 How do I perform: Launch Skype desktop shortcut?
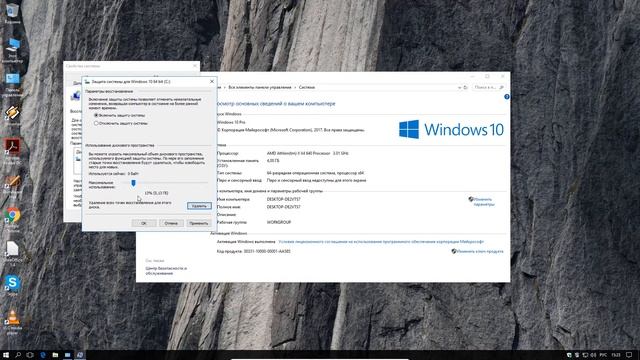pos(12,284)
